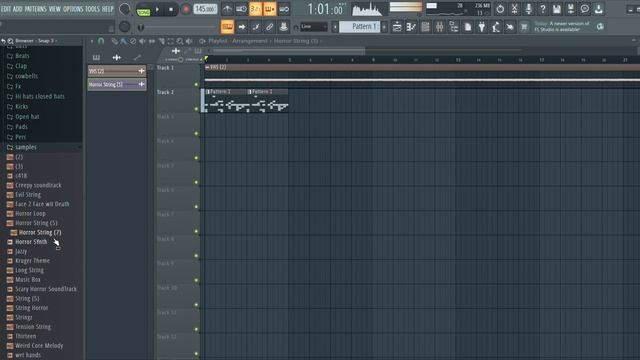Select the Delete tool in playlist toolbar
Image resolution: width=640 pixels, height=360 pixels.
[x=133, y=41]
